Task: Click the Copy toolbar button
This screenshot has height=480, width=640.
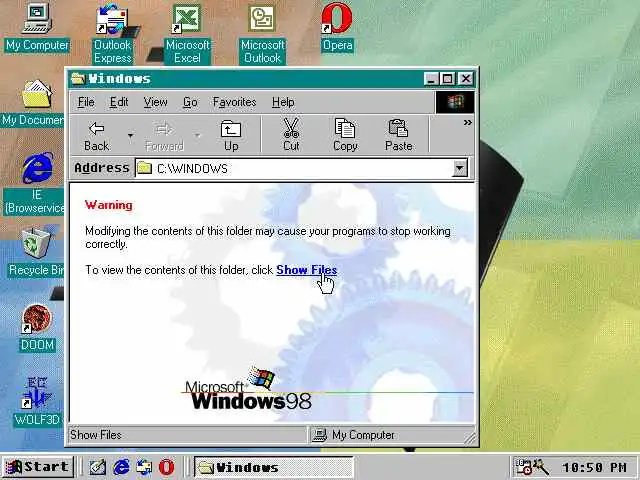Action: tap(345, 135)
